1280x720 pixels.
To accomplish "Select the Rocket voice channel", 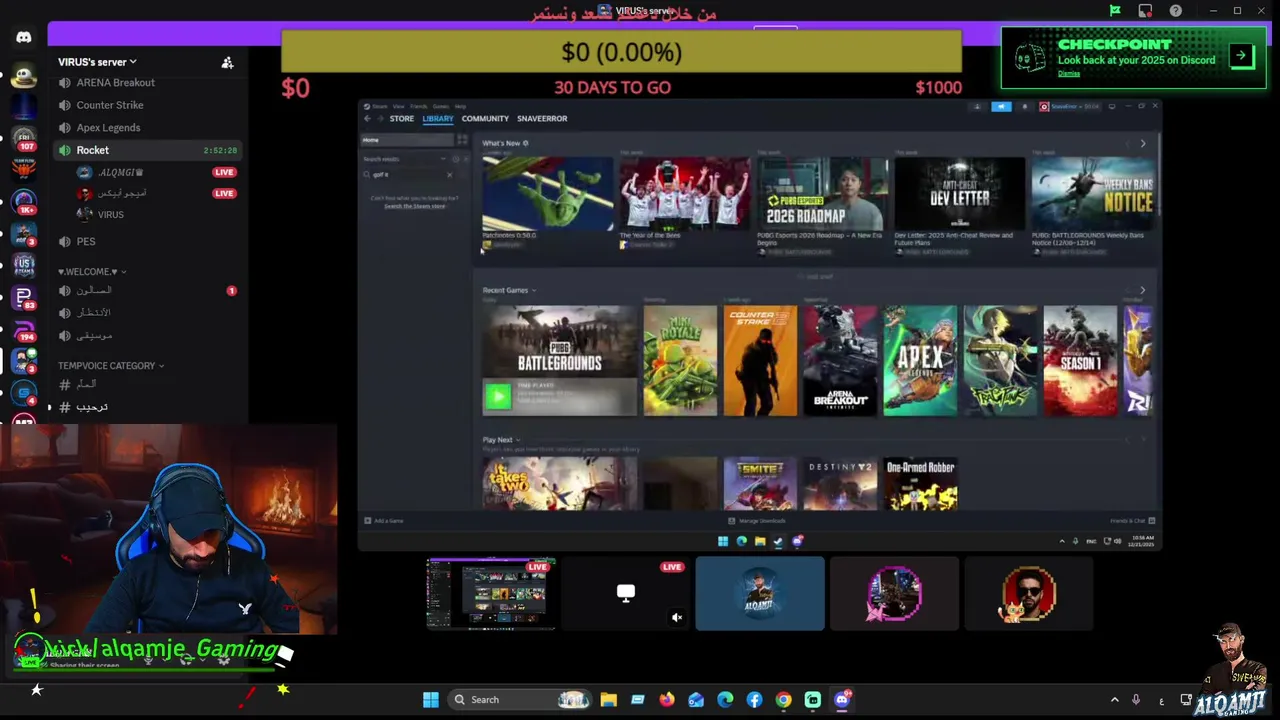I will point(148,150).
